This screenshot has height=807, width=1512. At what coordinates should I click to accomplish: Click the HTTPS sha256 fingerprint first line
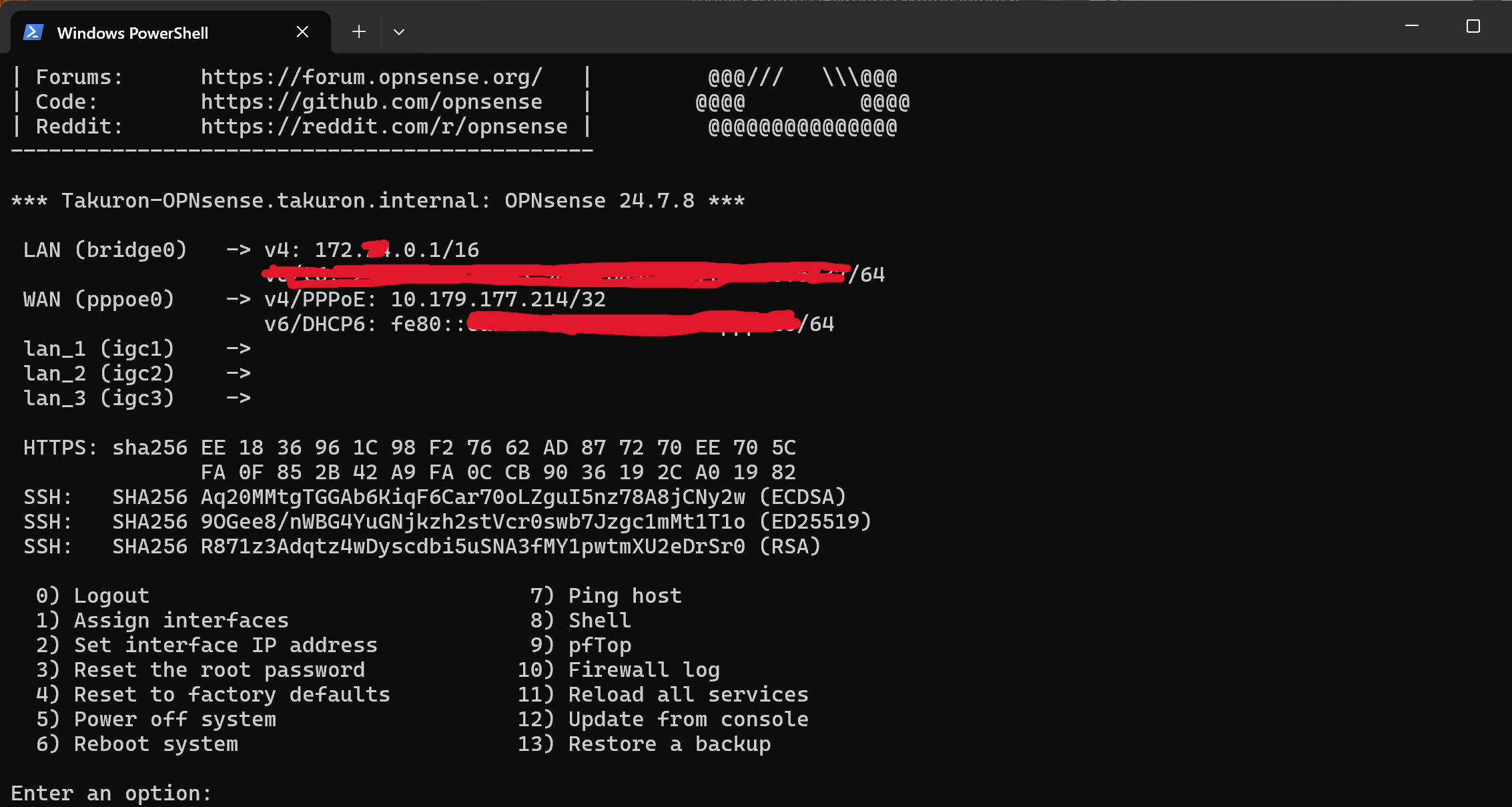(x=410, y=448)
